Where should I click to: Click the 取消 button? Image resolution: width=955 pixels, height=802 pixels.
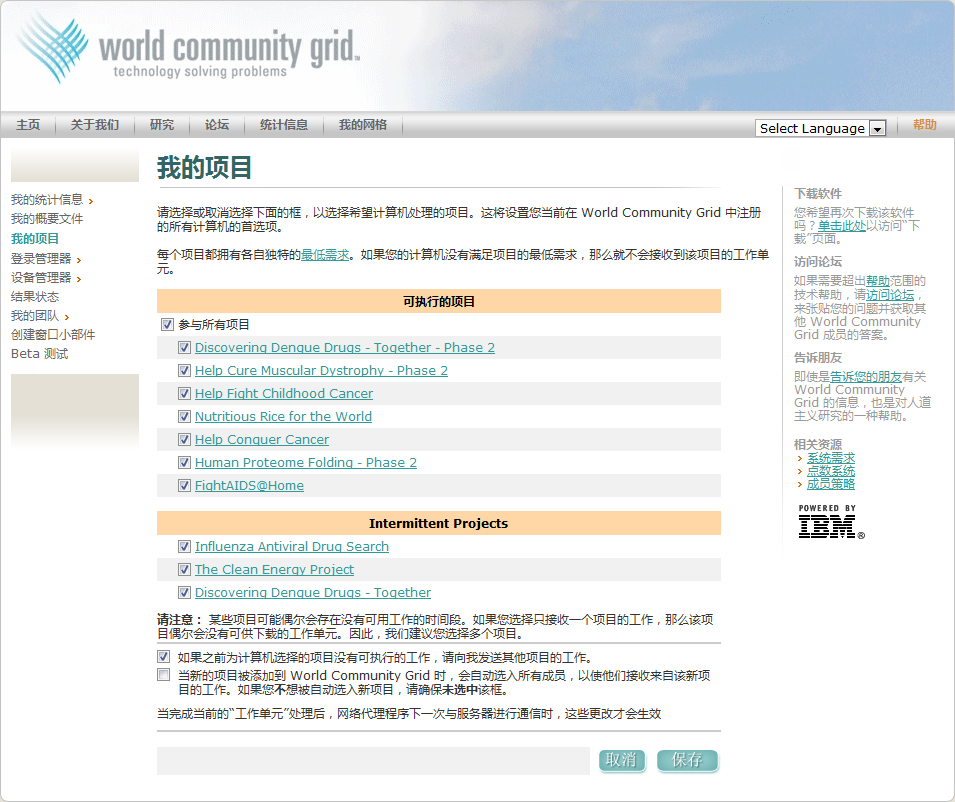pos(621,760)
